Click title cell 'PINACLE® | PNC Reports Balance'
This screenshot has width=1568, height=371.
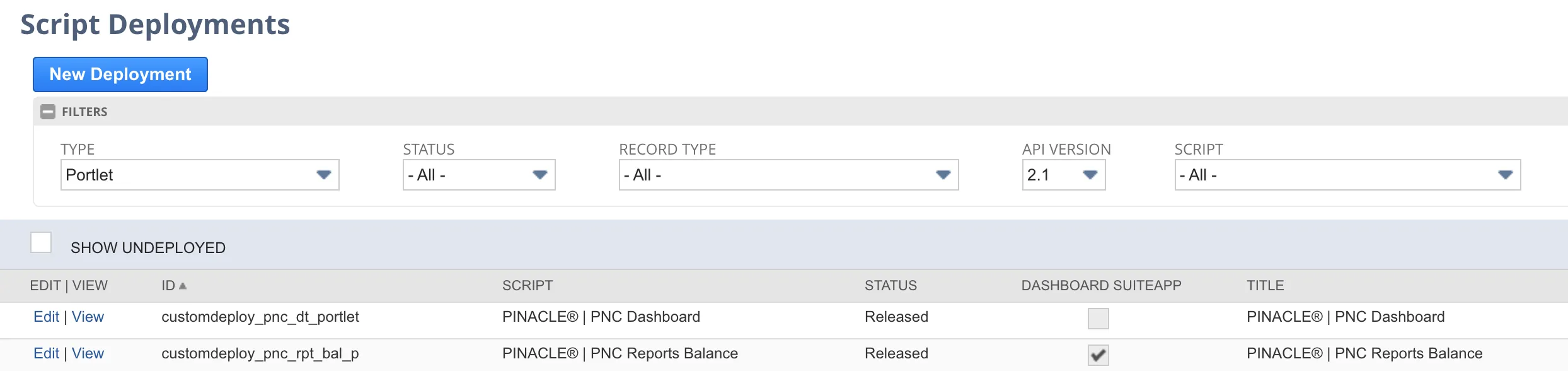1364,353
